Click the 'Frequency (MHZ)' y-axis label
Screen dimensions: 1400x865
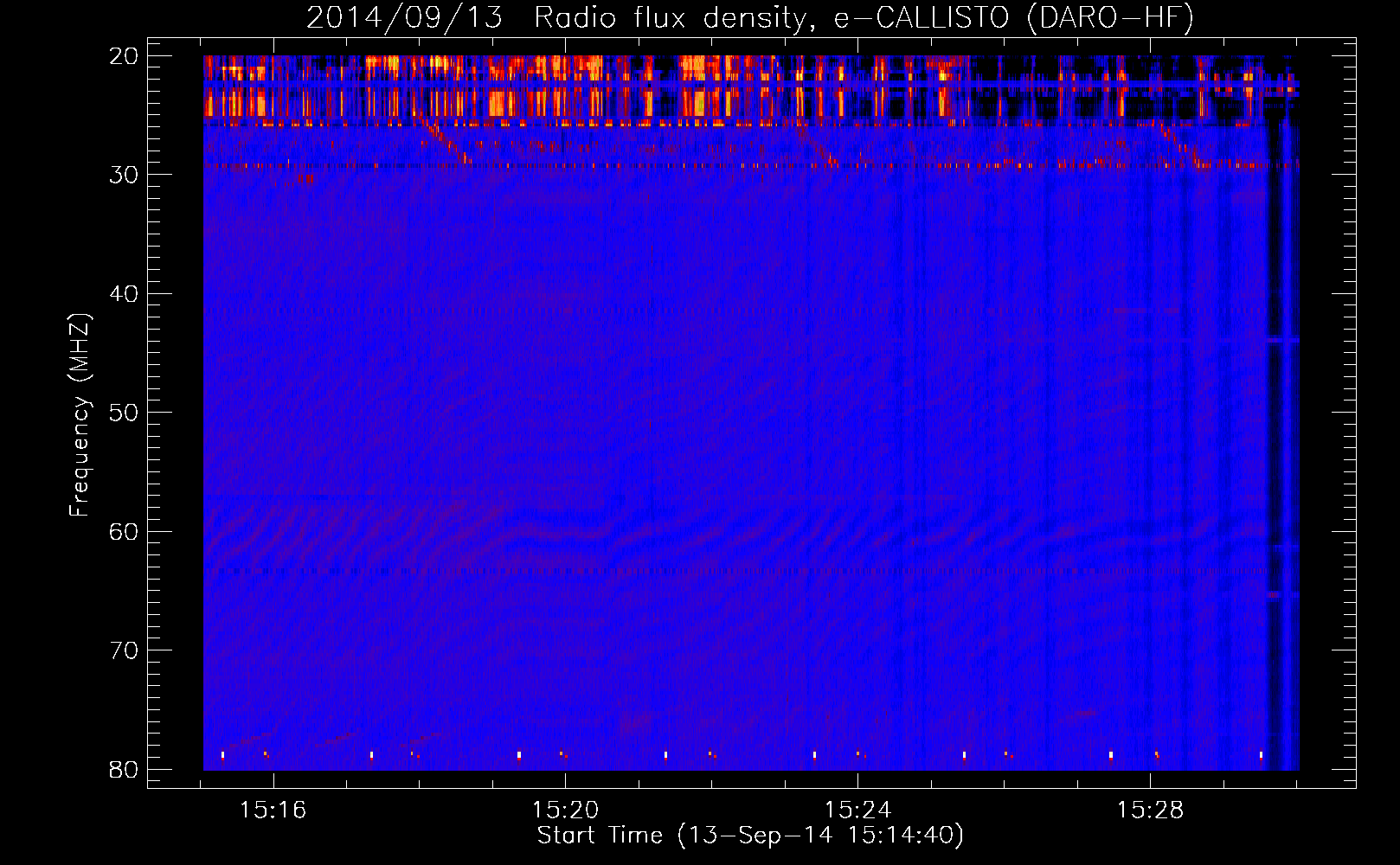80,415
